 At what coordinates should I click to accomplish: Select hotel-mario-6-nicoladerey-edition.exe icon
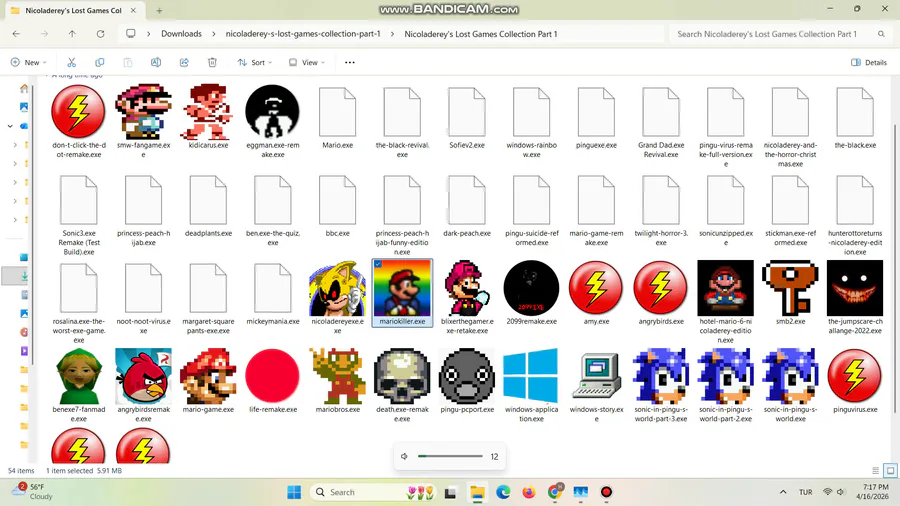tap(726, 288)
